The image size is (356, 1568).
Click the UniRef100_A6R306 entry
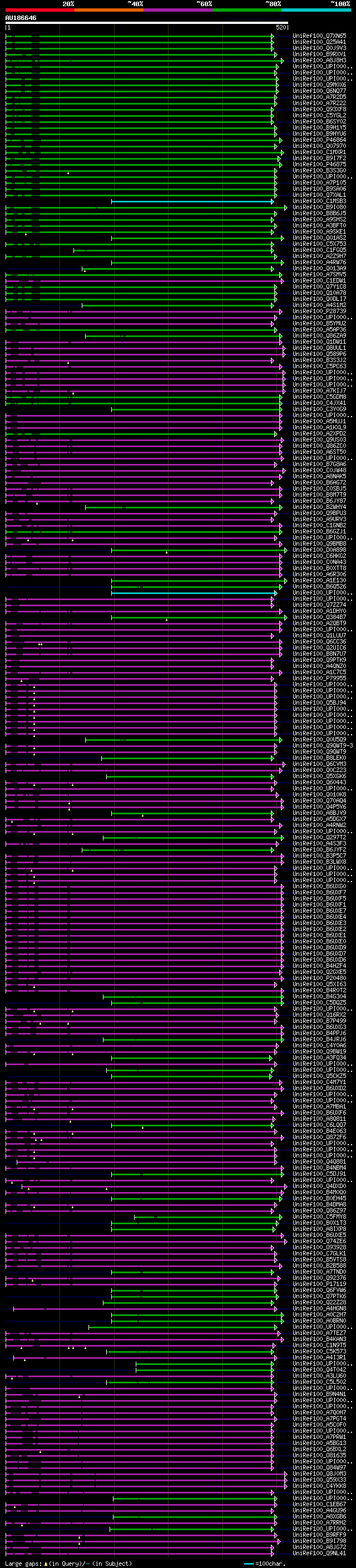click(319, 575)
